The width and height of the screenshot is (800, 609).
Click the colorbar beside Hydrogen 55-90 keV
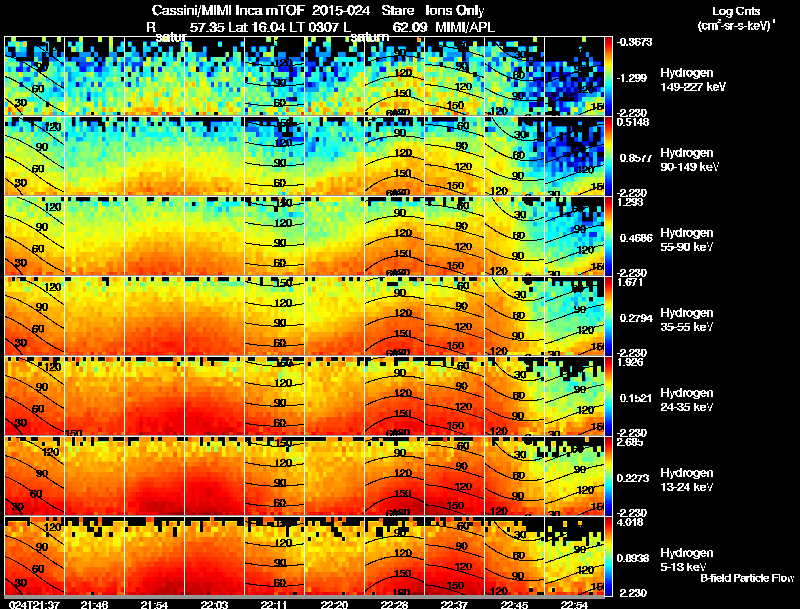point(608,236)
